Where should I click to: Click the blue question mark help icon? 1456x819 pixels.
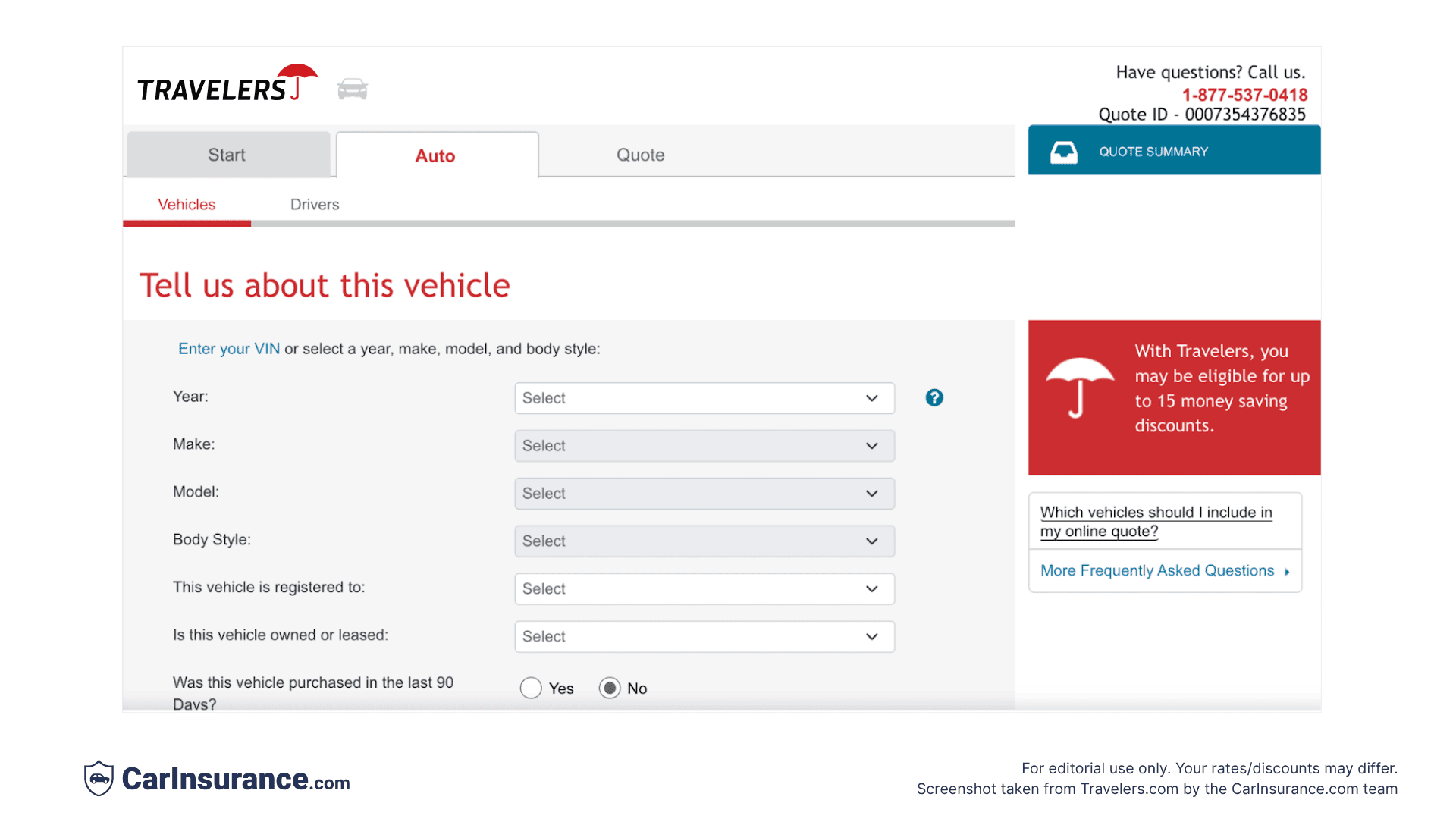tap(934, 397)
